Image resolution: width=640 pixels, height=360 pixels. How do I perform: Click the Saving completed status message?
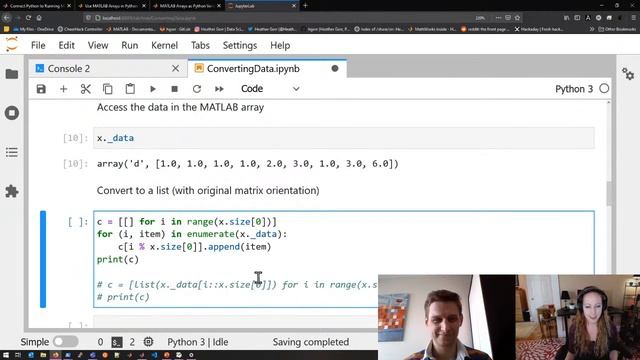pyautogui.click(x=311, y=342)
